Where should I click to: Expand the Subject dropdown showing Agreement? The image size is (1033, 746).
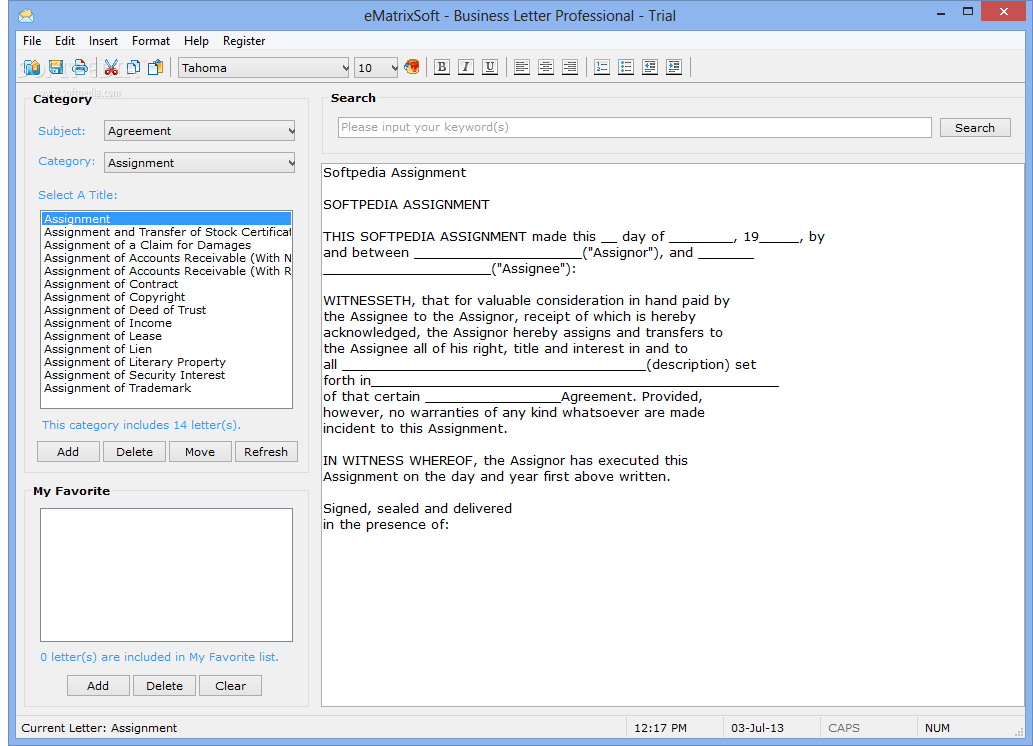[x=200, y=130]
